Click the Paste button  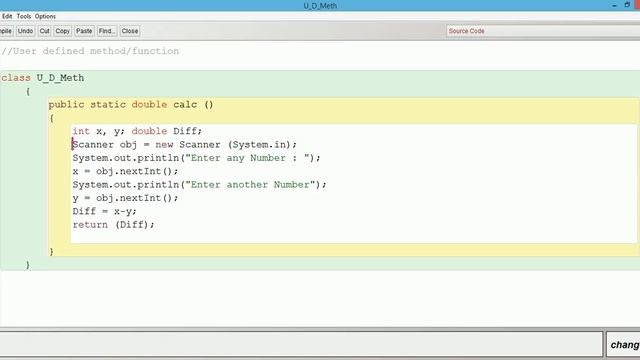84,31
